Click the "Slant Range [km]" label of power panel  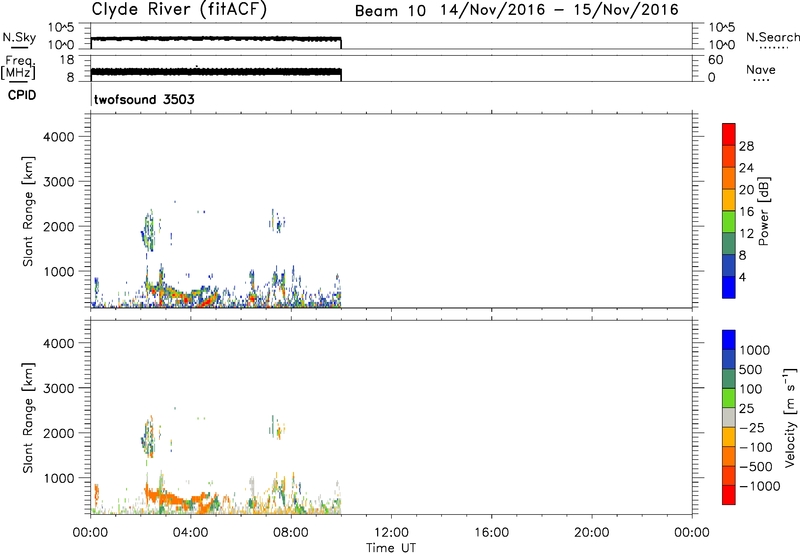pos(28,212)
